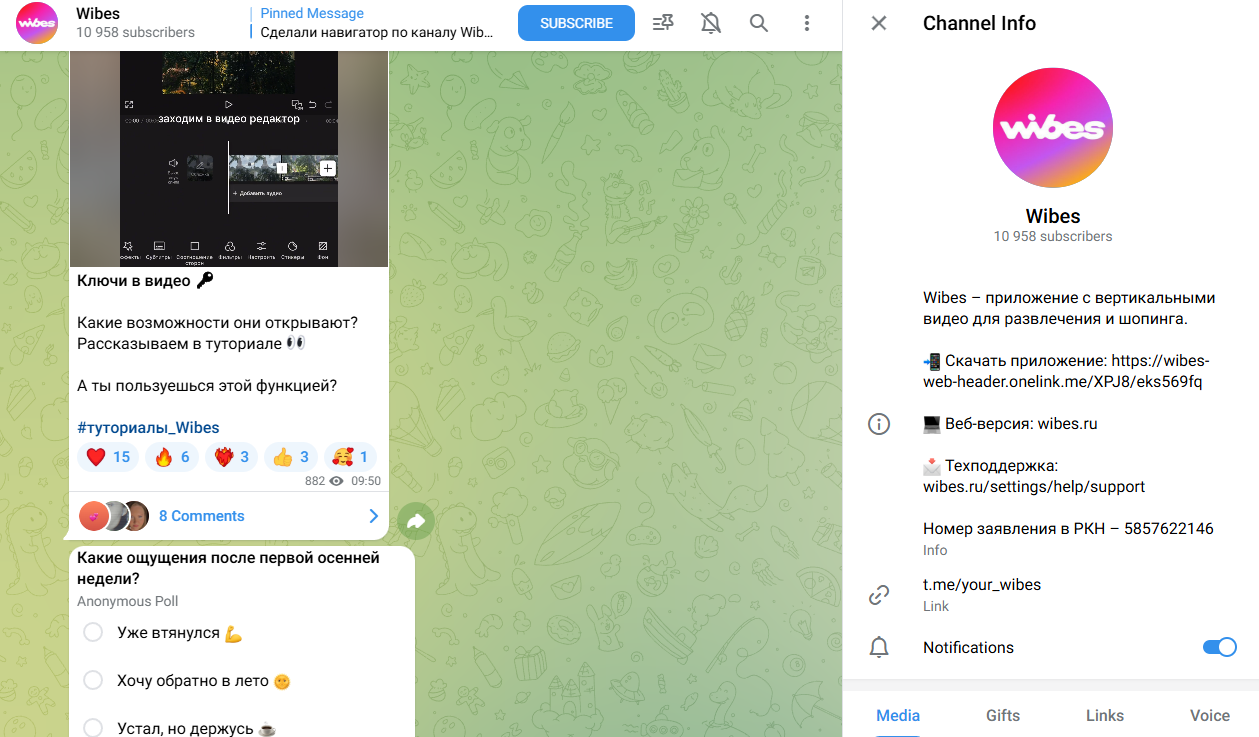The width and height of the screenshot is (1259, 737).
Task: Open the Pinned Message in header
Action: [x=376, y=23]
